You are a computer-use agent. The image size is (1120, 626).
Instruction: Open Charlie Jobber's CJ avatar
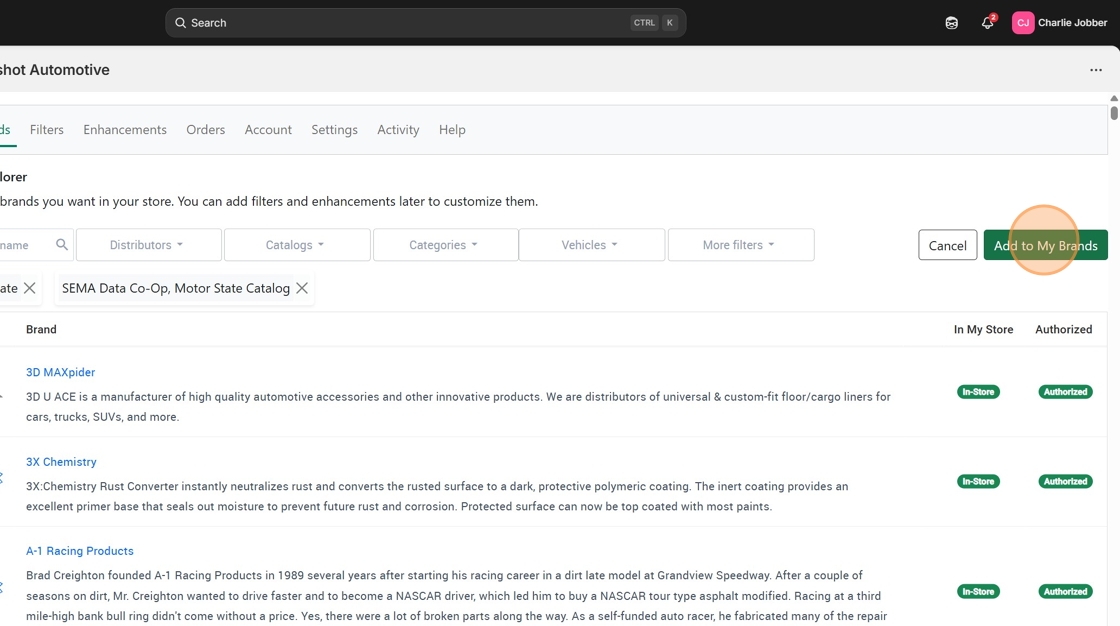1023,23
